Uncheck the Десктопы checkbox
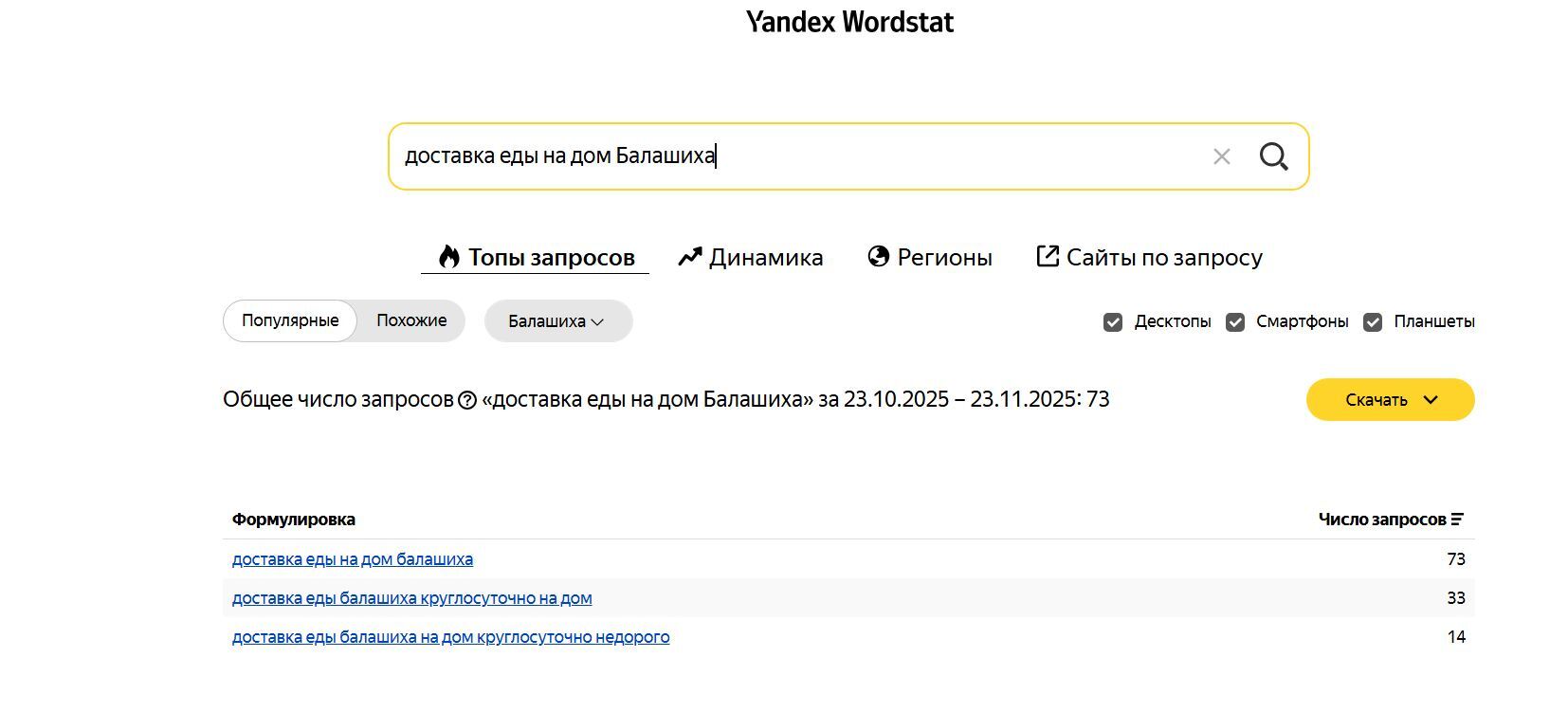 [1113, 322]
